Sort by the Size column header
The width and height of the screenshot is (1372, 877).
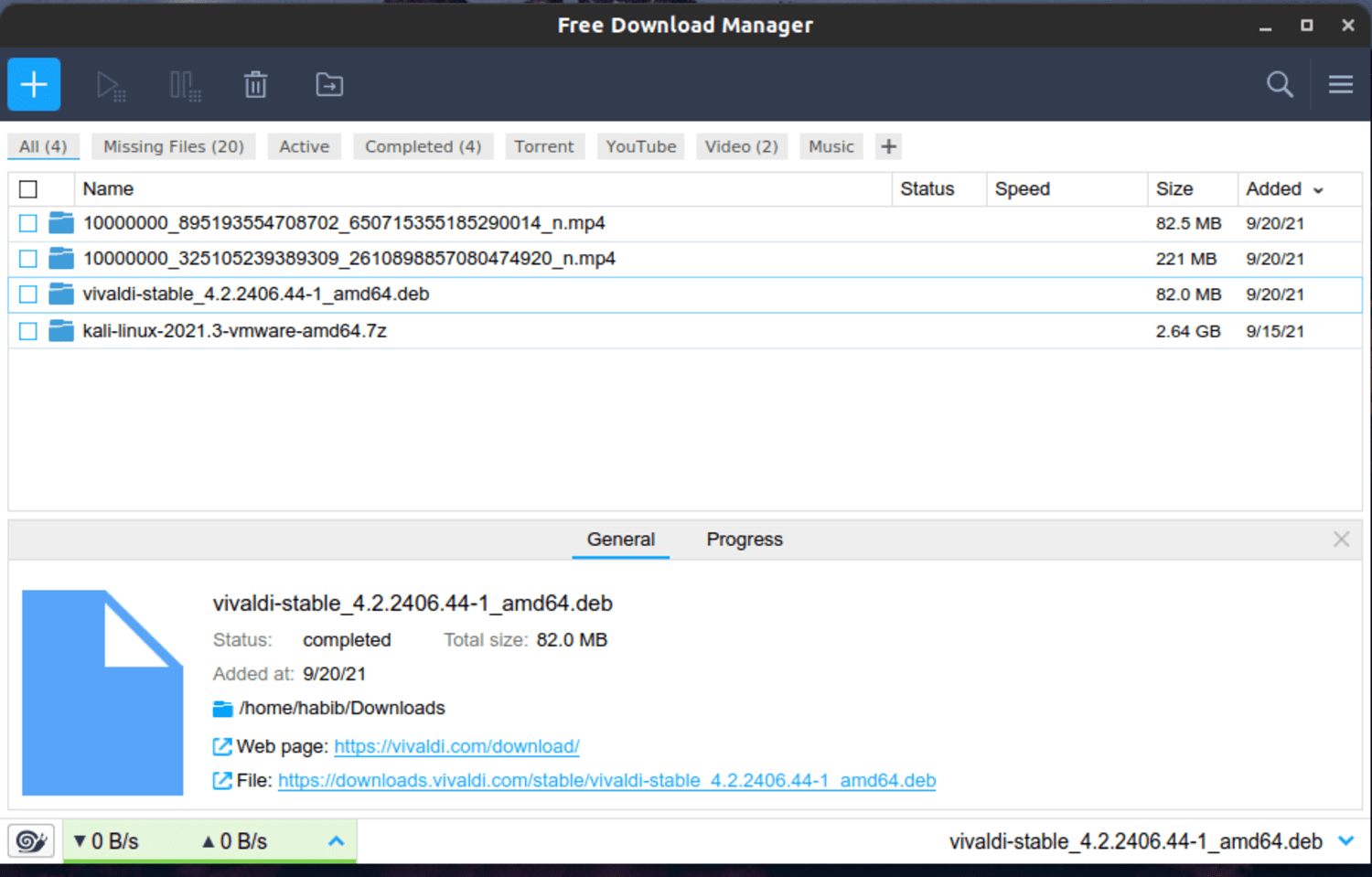(x=1193, y=189)
